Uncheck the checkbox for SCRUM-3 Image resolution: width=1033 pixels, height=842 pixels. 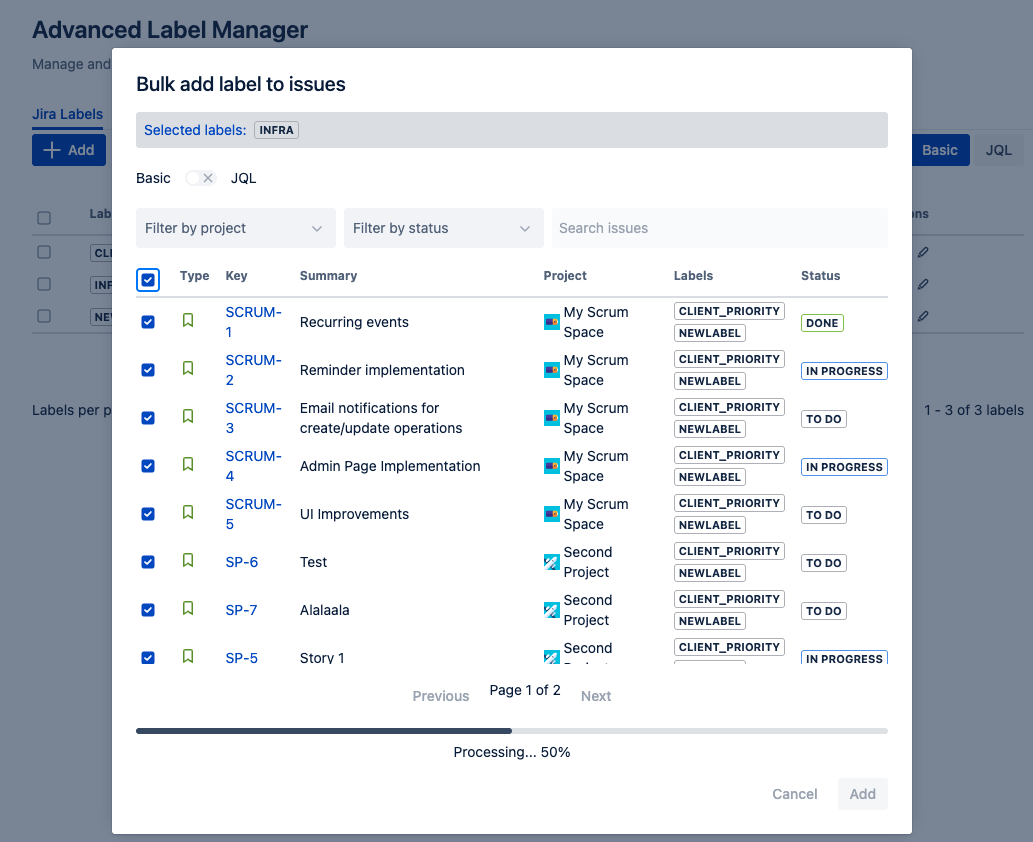148,418
